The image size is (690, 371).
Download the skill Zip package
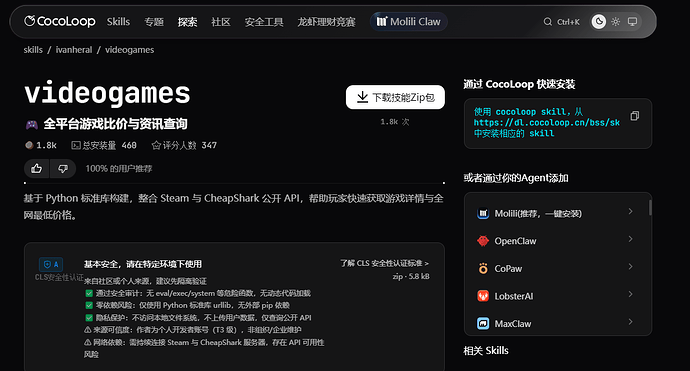point(395,97)
